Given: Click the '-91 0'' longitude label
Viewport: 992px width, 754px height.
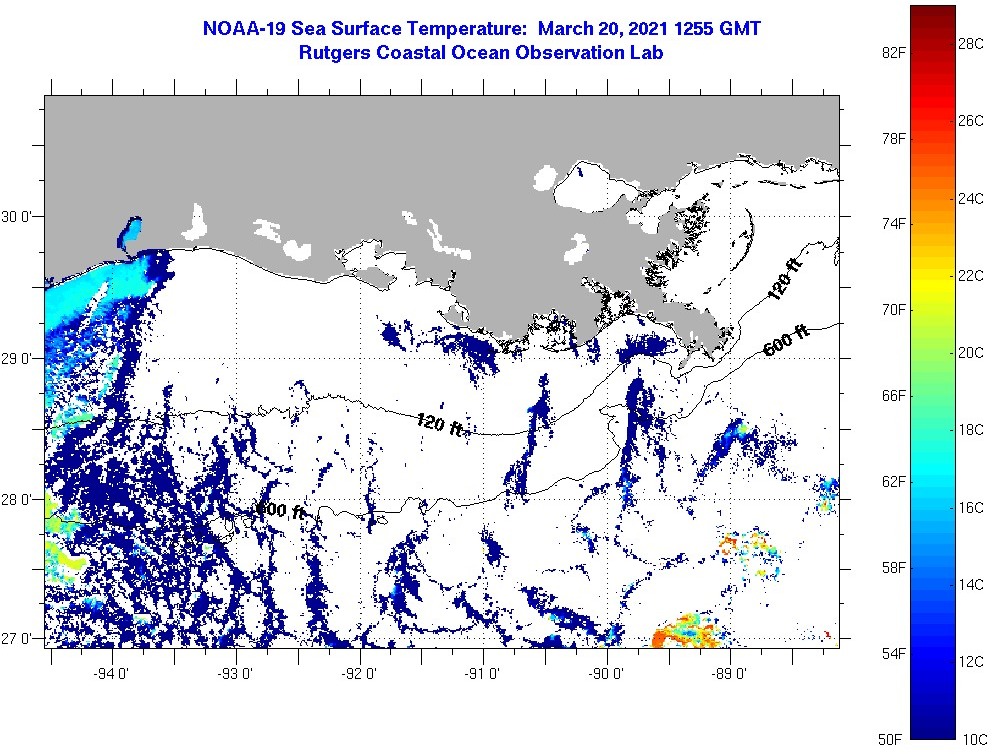Looking at the screenshot, I should click(x=483, y=674).
